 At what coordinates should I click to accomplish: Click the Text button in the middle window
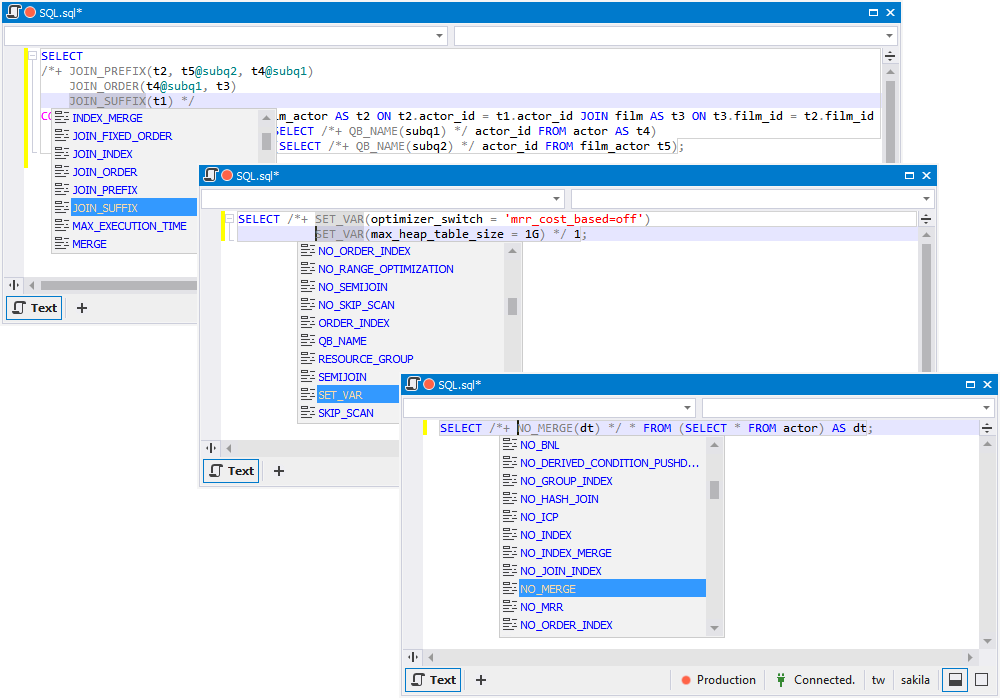click(x=230, y=471)
